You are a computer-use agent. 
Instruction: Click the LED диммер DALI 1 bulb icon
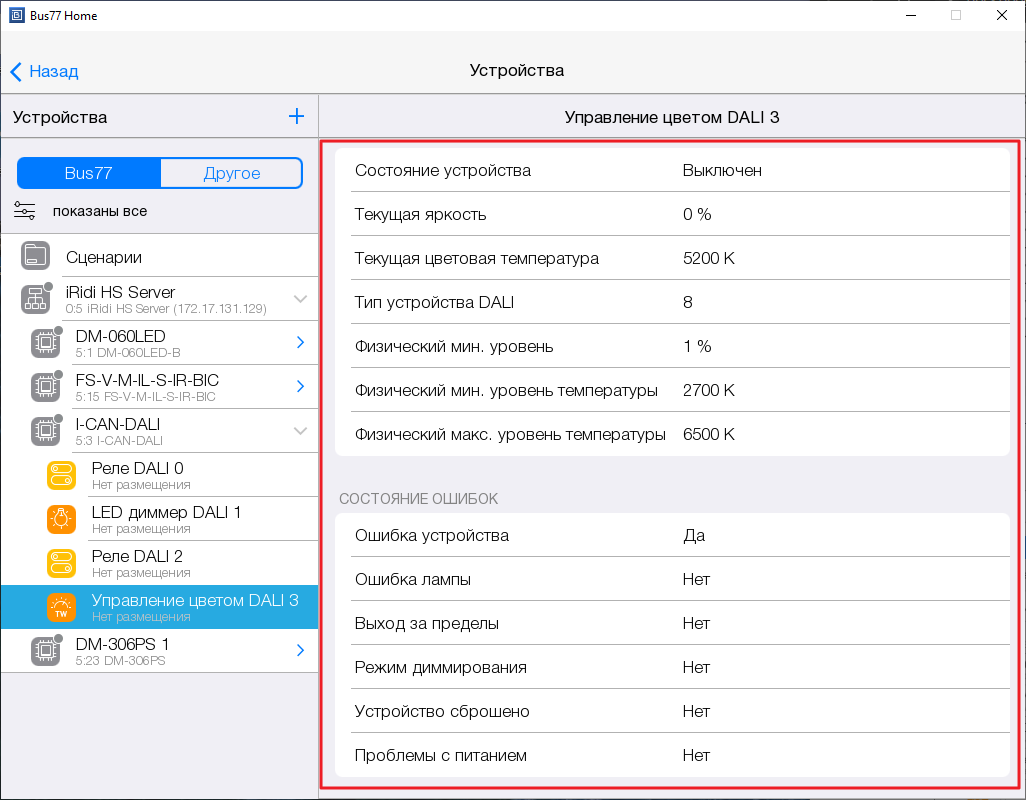click(61, 519)
